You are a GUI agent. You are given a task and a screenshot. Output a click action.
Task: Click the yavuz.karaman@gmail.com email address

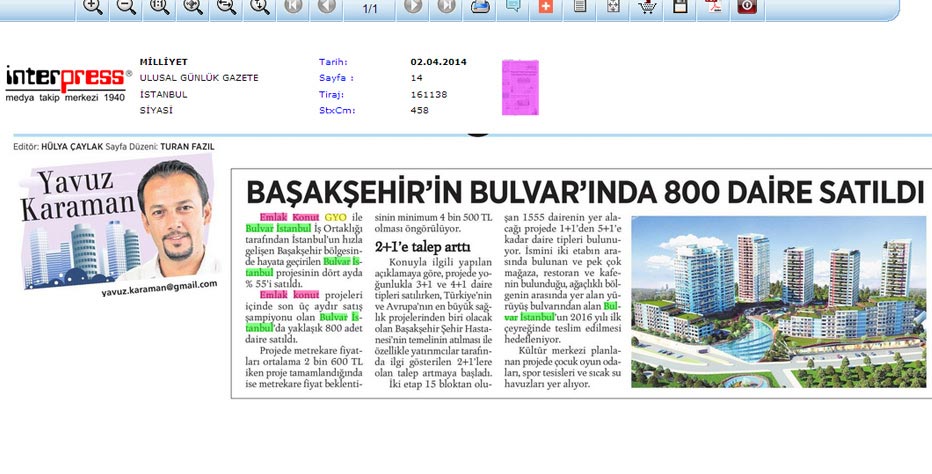click(159, 288)
